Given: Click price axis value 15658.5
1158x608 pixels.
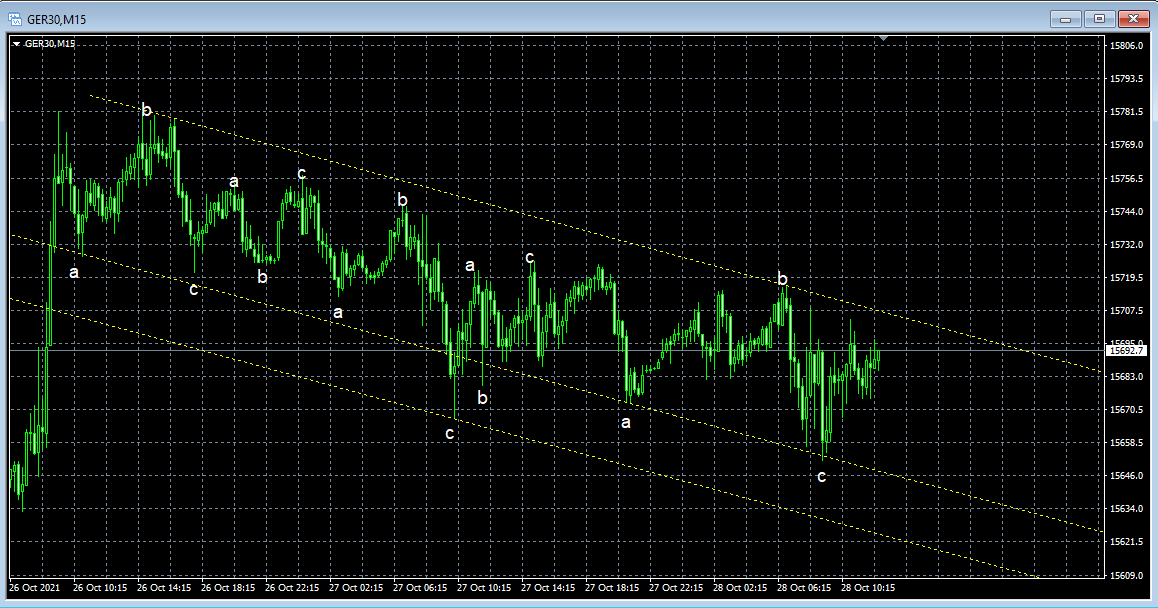Looking at the screenshot, I should tap(1126, 443).
